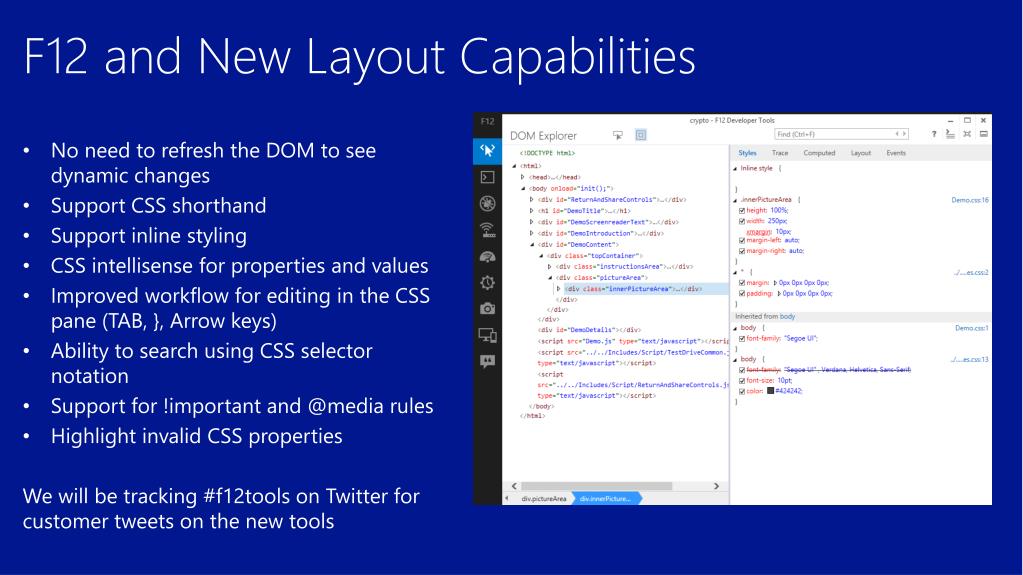The height and width of the screenshot is (575, 1023).
Task: Open the DOM Explorer tool in sidebar
Action: coord(487,151)
